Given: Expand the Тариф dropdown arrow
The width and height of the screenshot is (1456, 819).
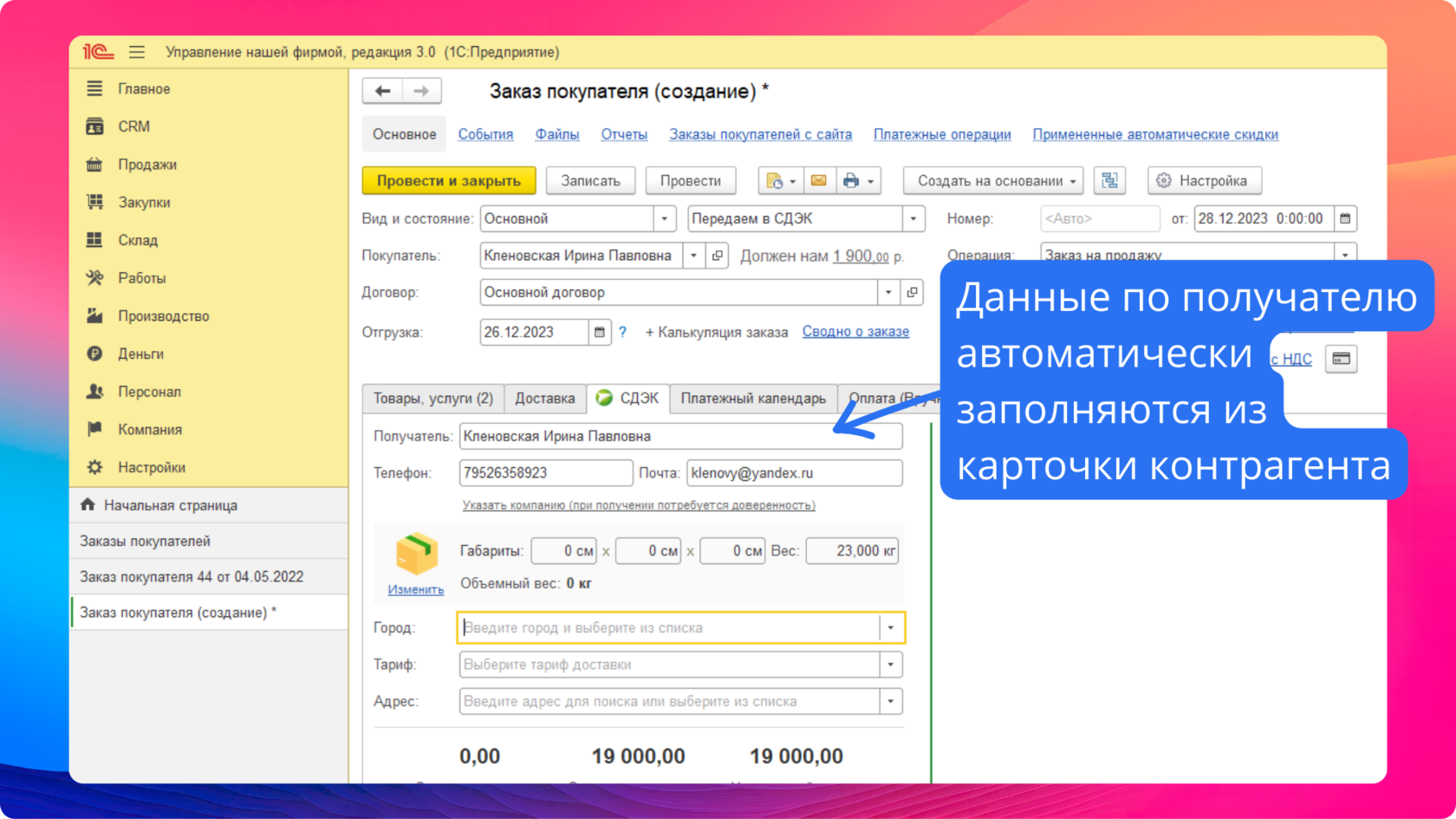Looking at the screenshot, I should click(x=891, y=665).
